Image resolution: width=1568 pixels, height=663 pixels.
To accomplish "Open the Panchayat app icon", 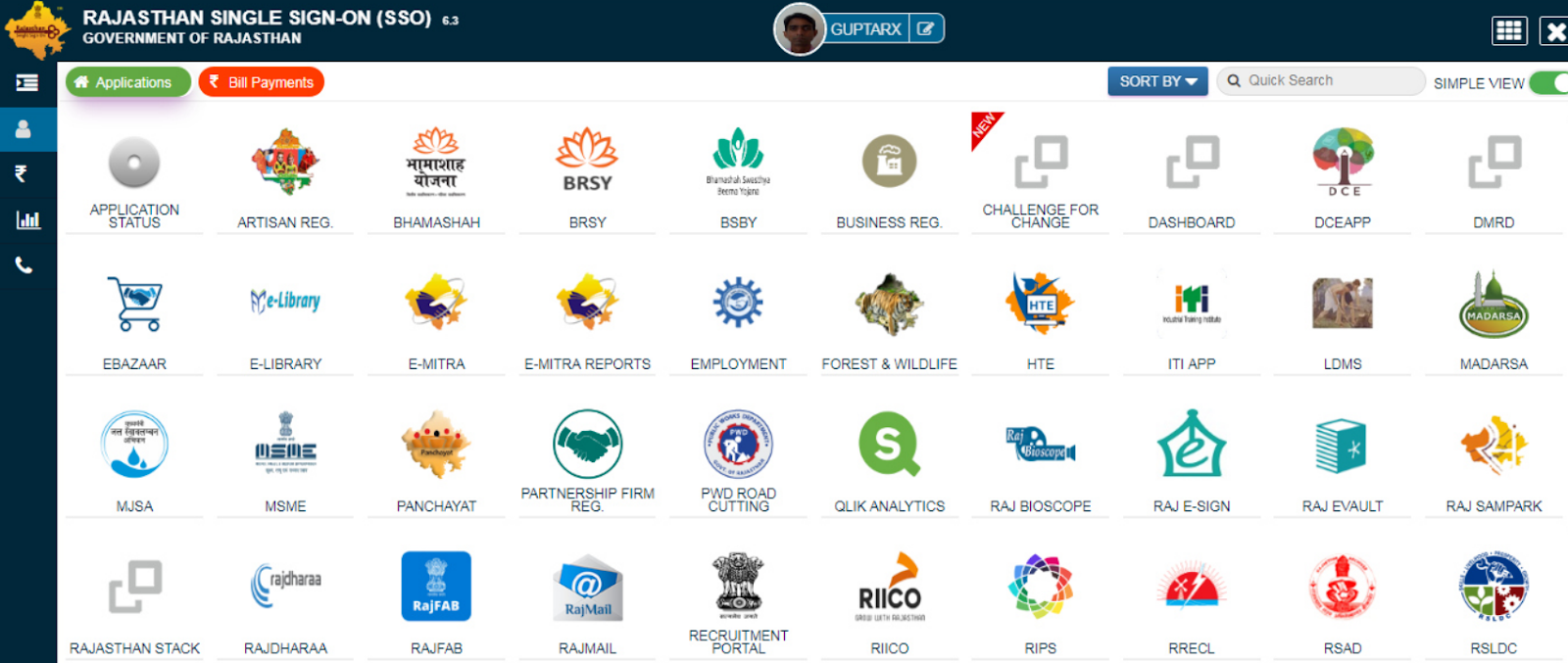I will coord(436,445).
